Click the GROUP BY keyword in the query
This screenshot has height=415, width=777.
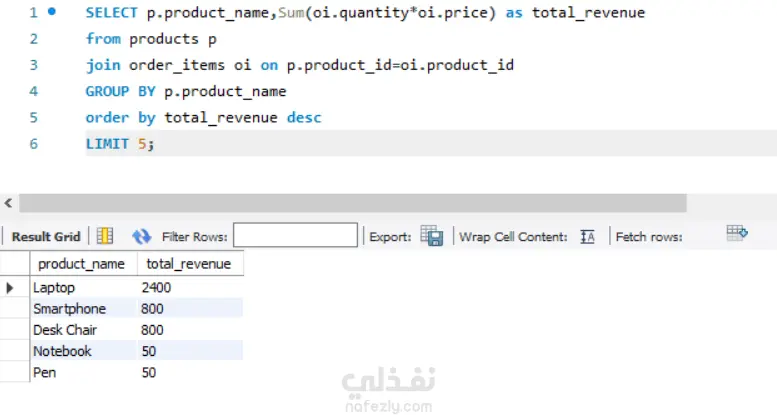tap(120, 91)
